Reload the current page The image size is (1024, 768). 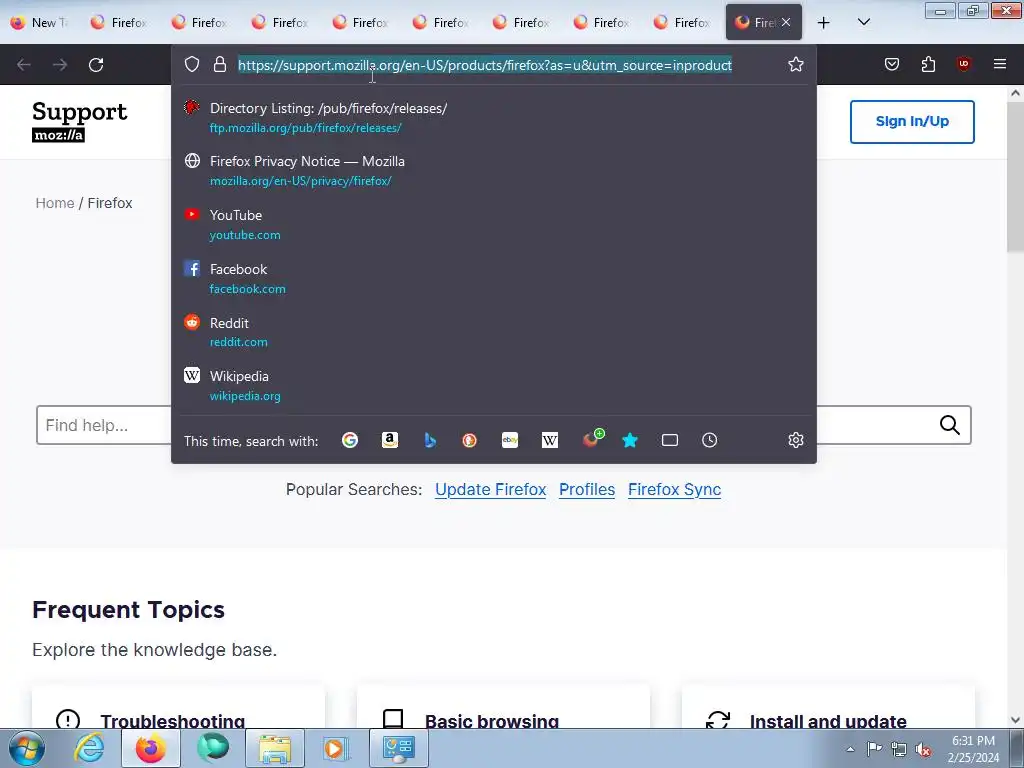coord(96,65)
